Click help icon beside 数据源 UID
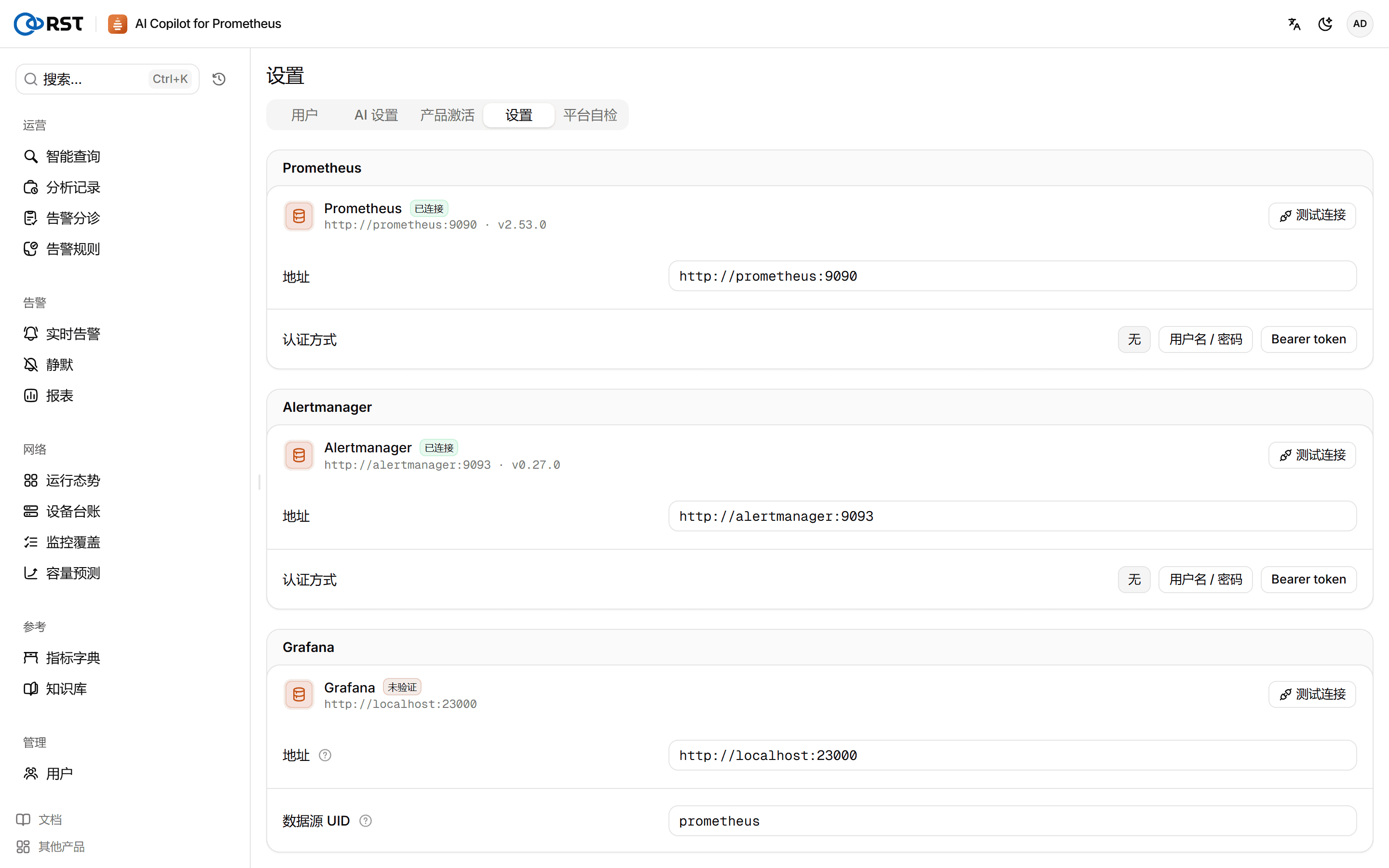This screenshot has width=1389, height=868. point(366,821)
